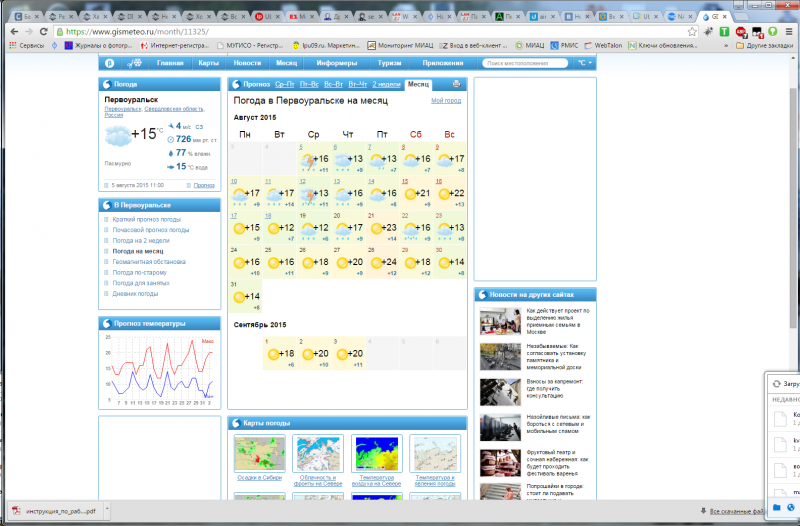Image resolution: width=800 pixels, height=526 pixels.
Task: Click the beta icon in Gismeteo nav bar
Action: (109, 63)
